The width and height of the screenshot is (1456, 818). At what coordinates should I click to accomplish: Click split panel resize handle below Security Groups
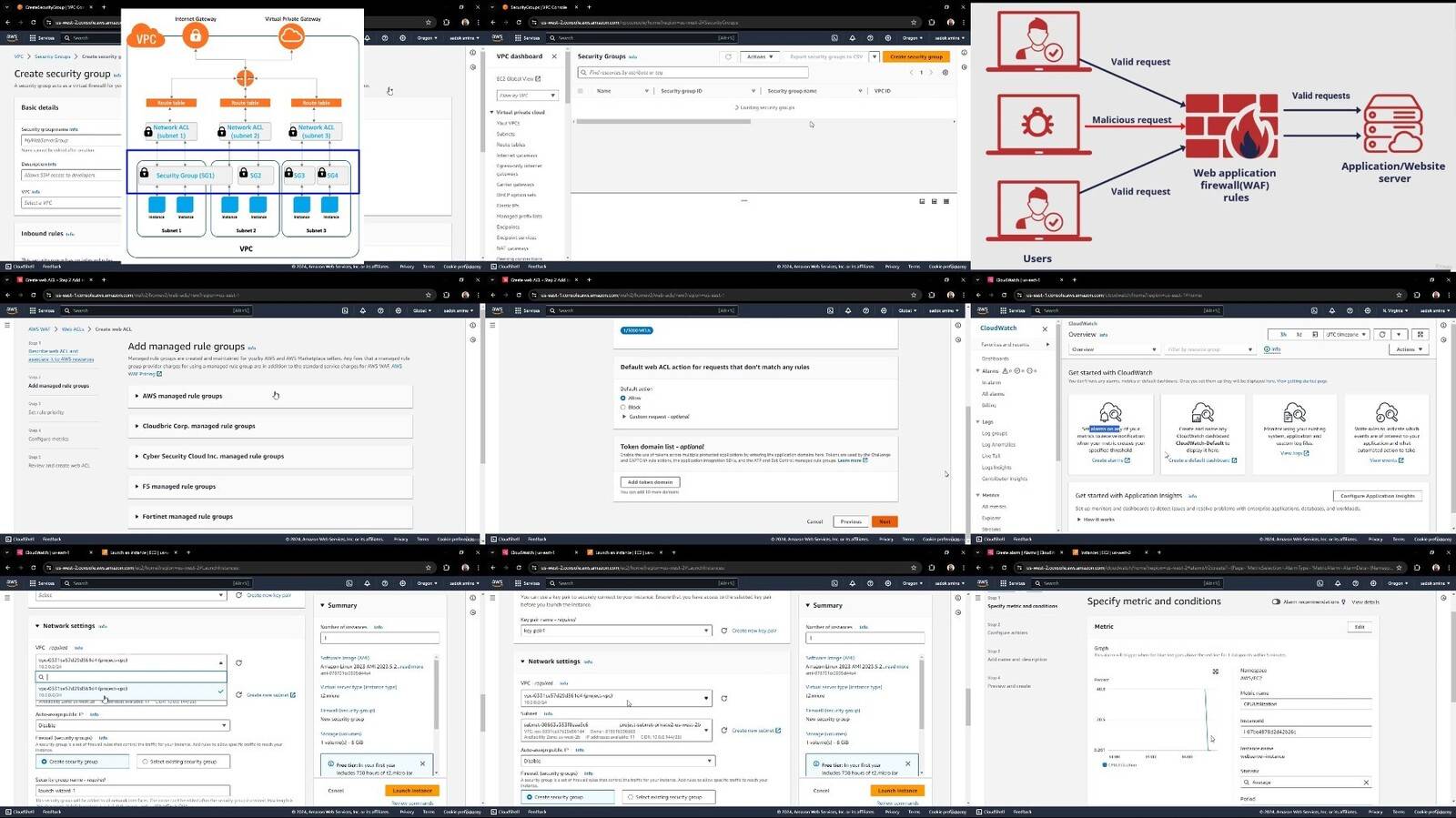pos(743,201)
